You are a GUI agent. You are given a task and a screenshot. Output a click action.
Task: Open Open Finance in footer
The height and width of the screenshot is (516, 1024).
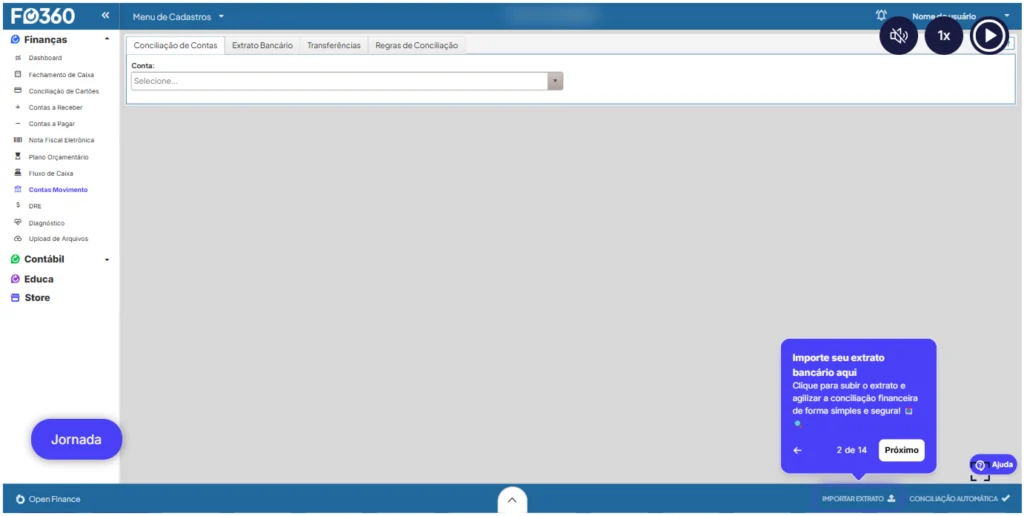click(x=48, y=499)
